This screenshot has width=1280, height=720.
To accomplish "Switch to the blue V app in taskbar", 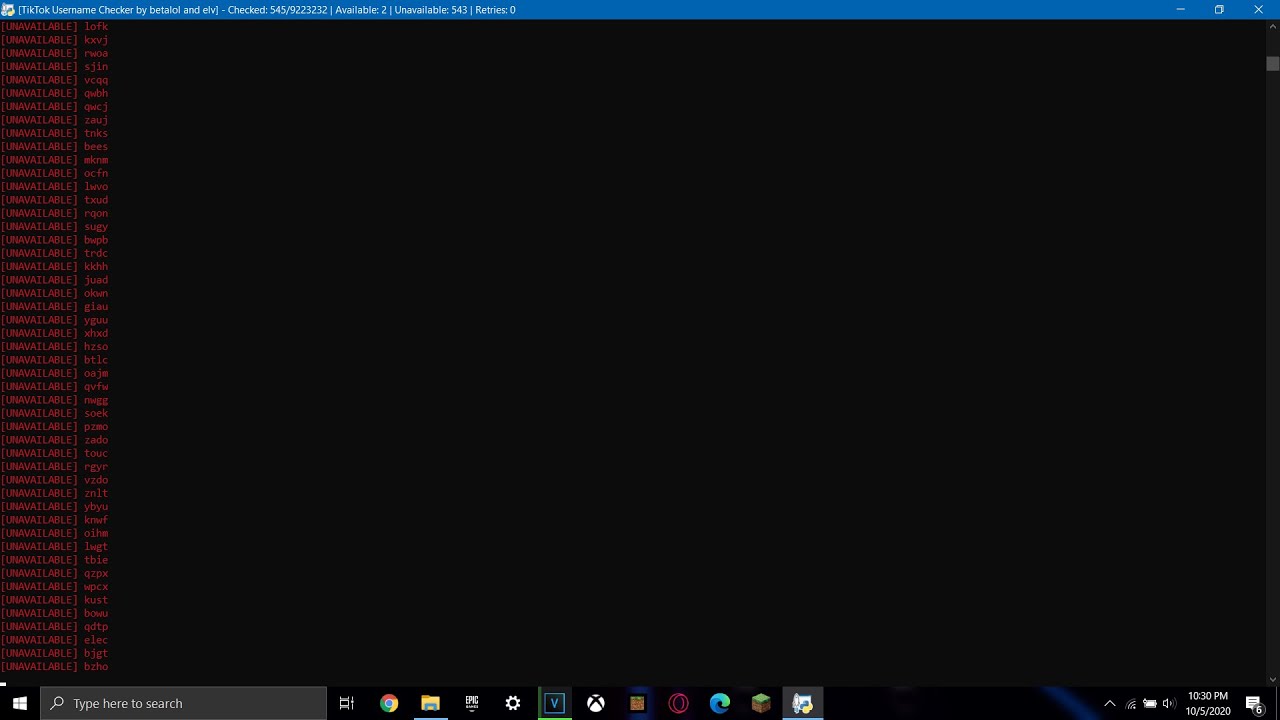I will tap(554, 703).
